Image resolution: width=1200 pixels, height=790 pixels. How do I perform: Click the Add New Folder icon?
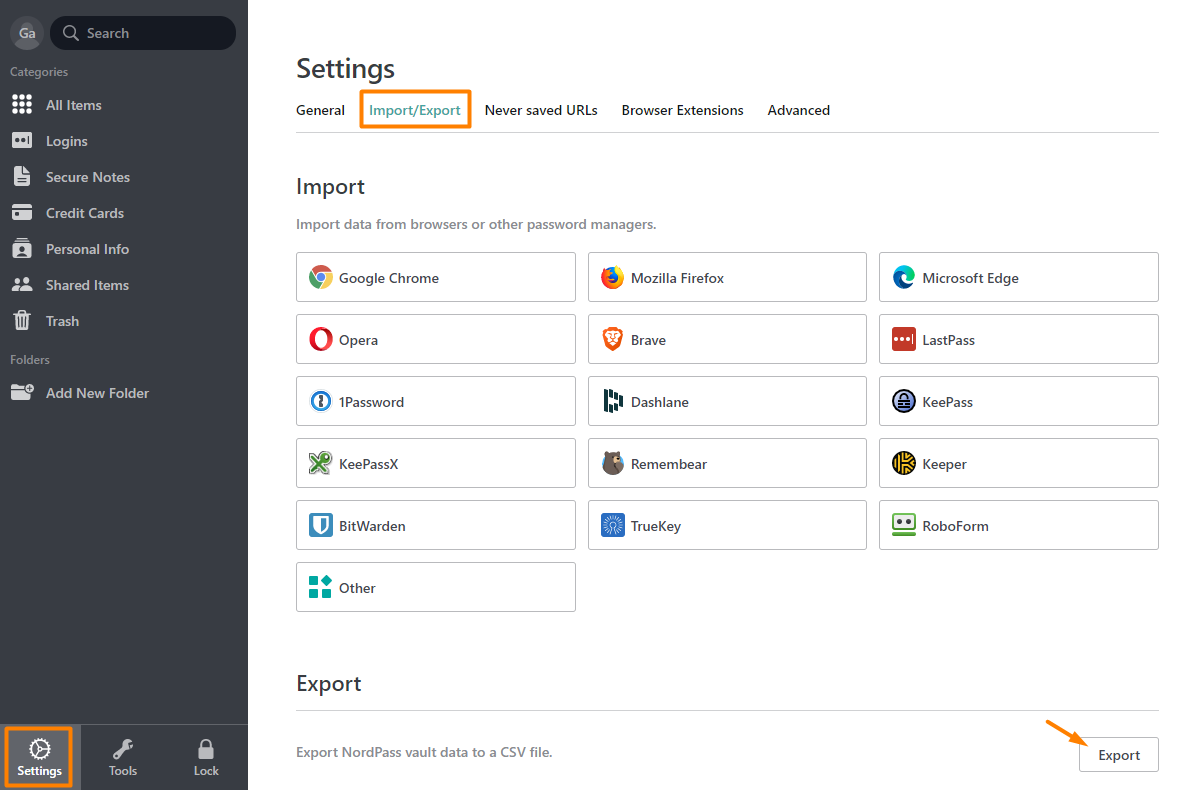click(x=22, y=393)
